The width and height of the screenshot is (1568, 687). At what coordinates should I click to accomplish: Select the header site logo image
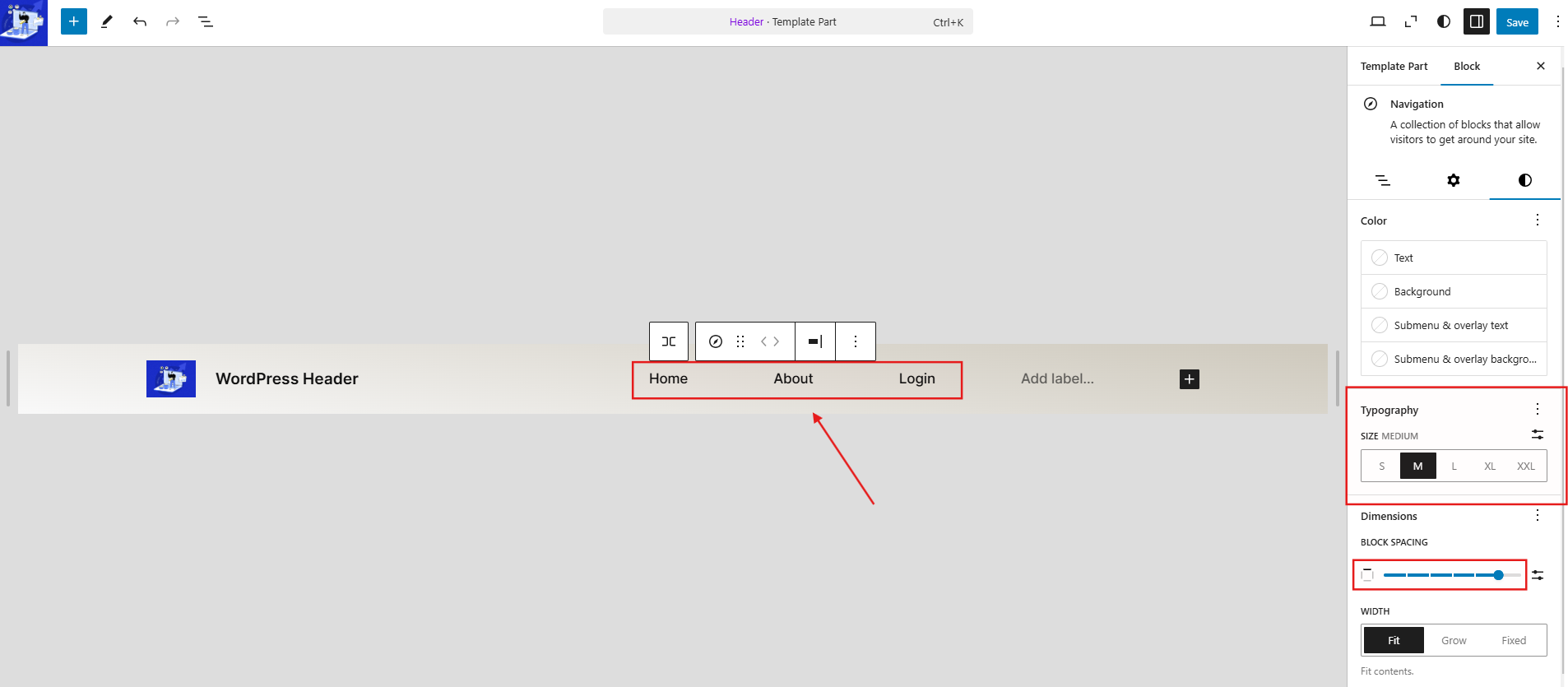click(x=171, y=379)
